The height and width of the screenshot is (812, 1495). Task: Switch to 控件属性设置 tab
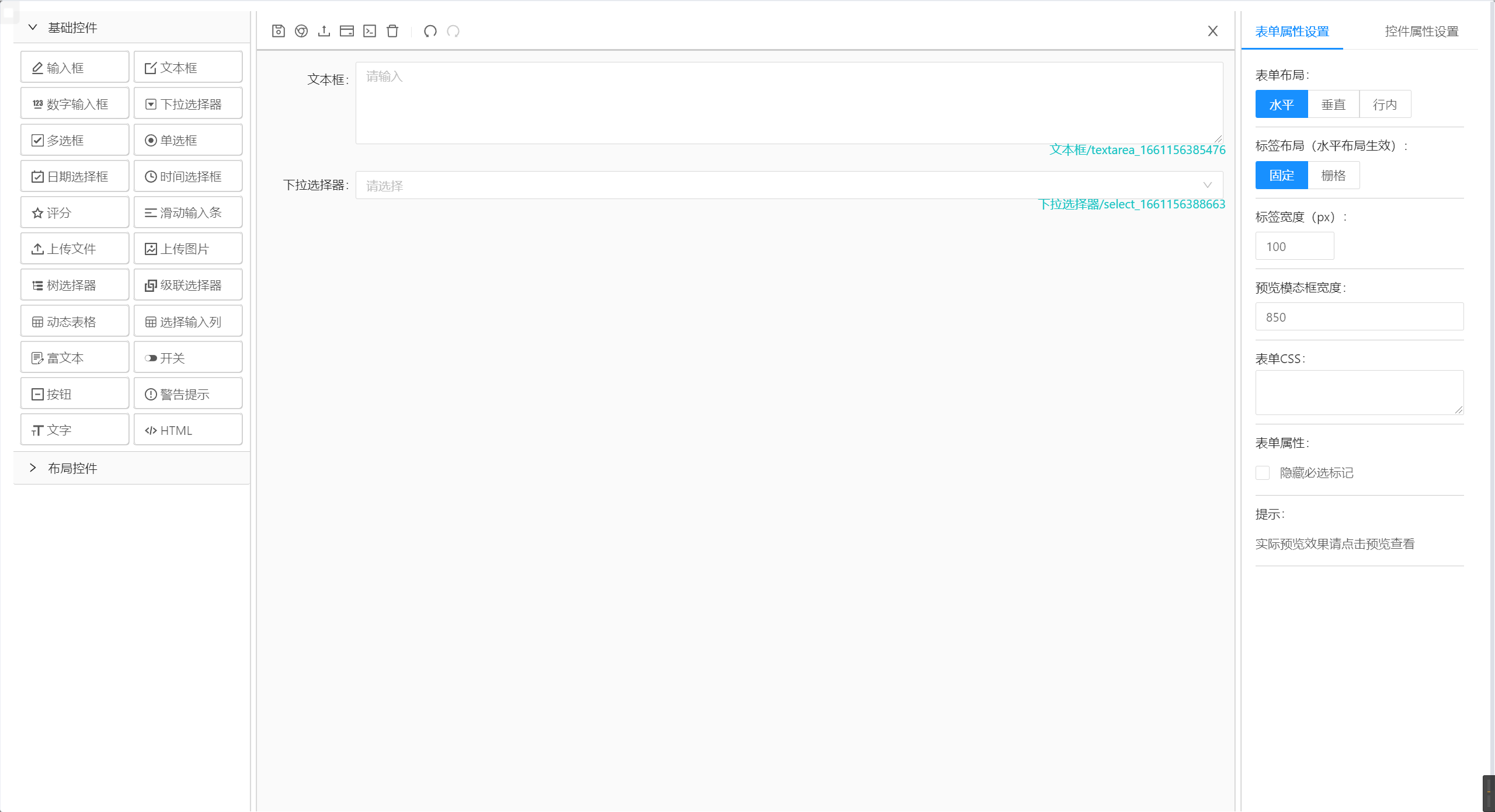click(1421, 32)
